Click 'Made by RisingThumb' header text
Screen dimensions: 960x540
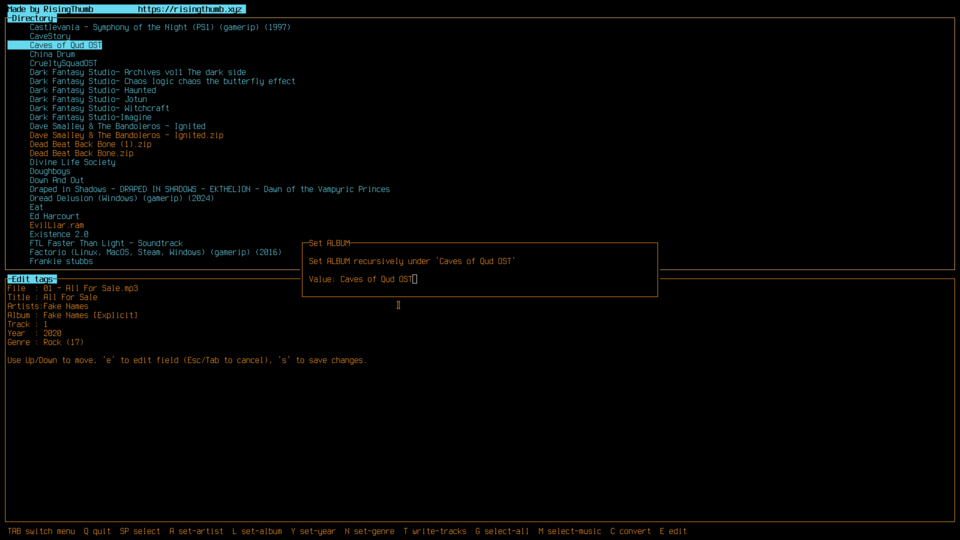point(50,9)
